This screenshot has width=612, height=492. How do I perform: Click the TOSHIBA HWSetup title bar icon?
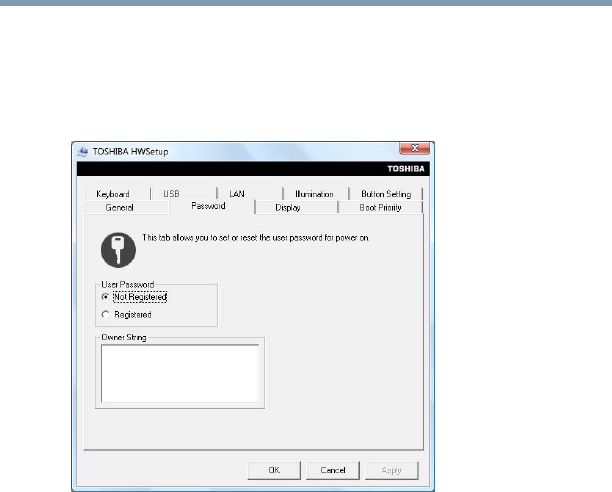pos(83,151)
